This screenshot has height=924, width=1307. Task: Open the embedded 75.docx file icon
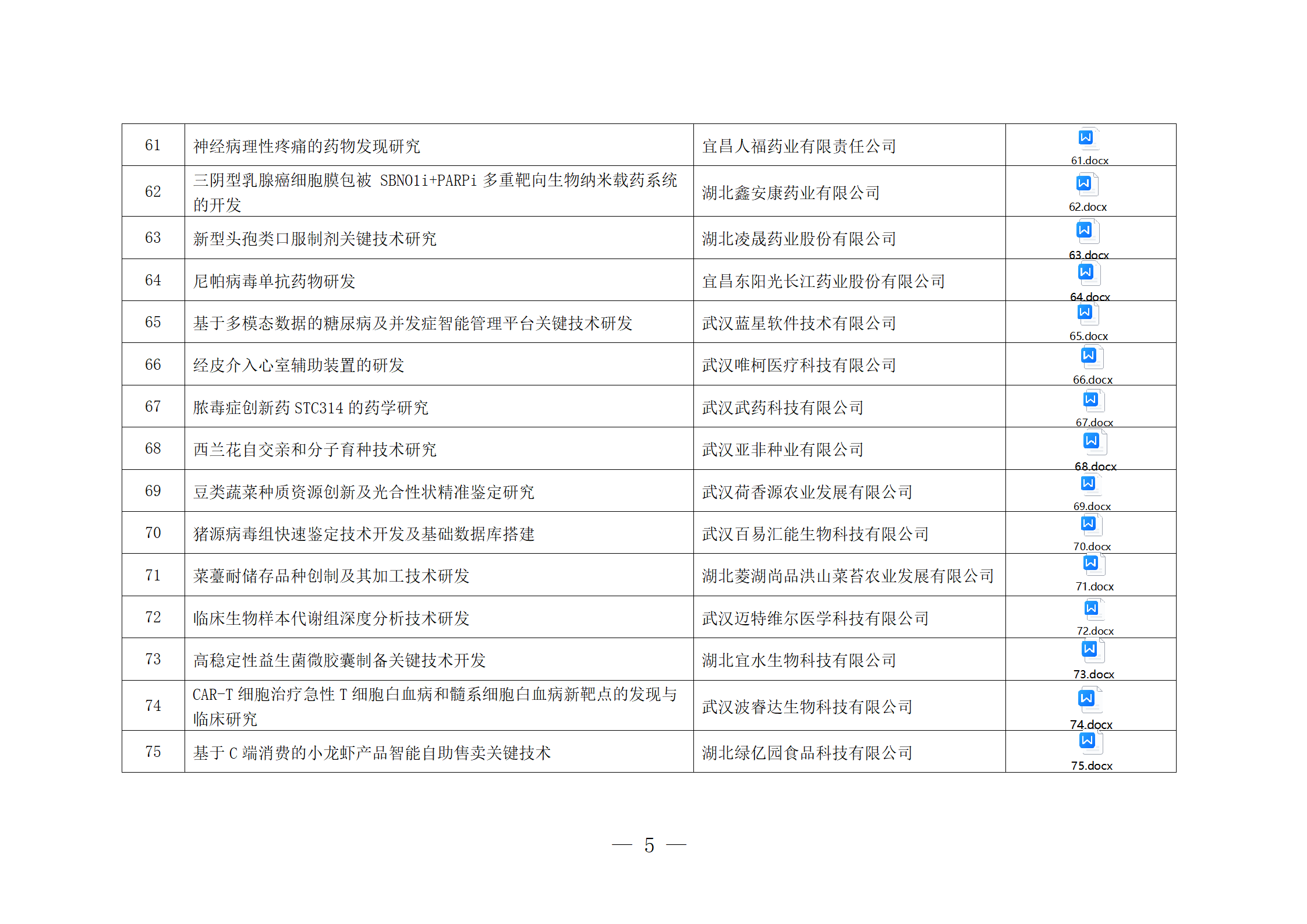[x=1090, y=751]
